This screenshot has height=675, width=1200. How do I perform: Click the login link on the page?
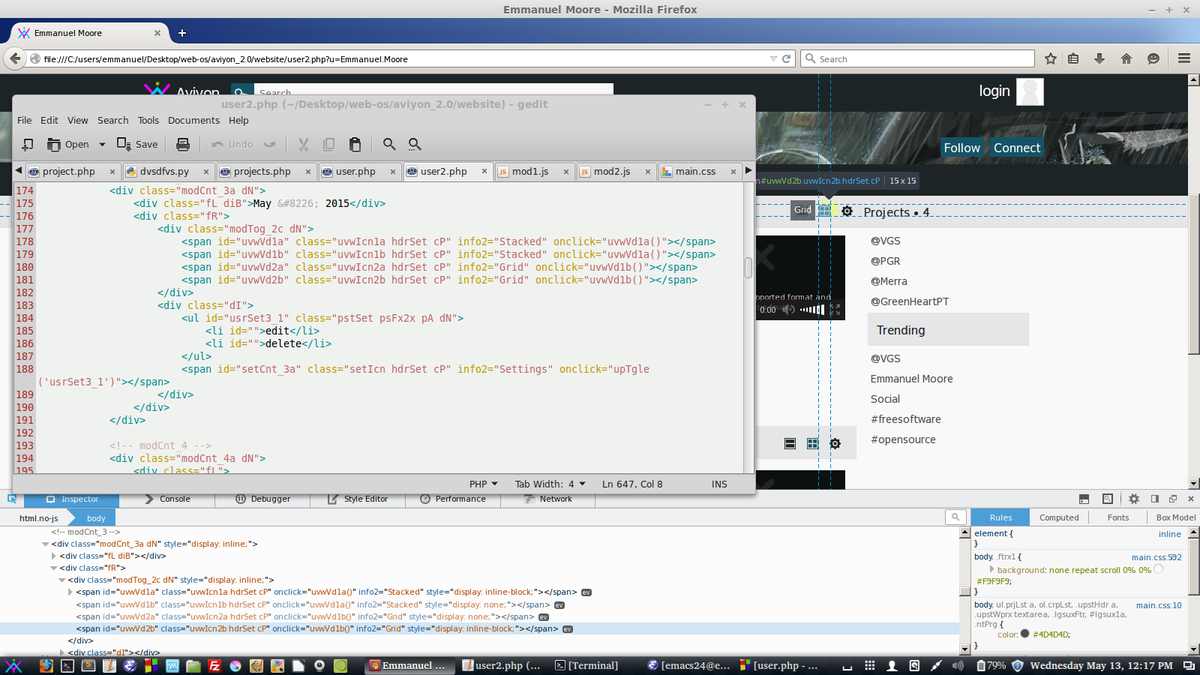994,91
